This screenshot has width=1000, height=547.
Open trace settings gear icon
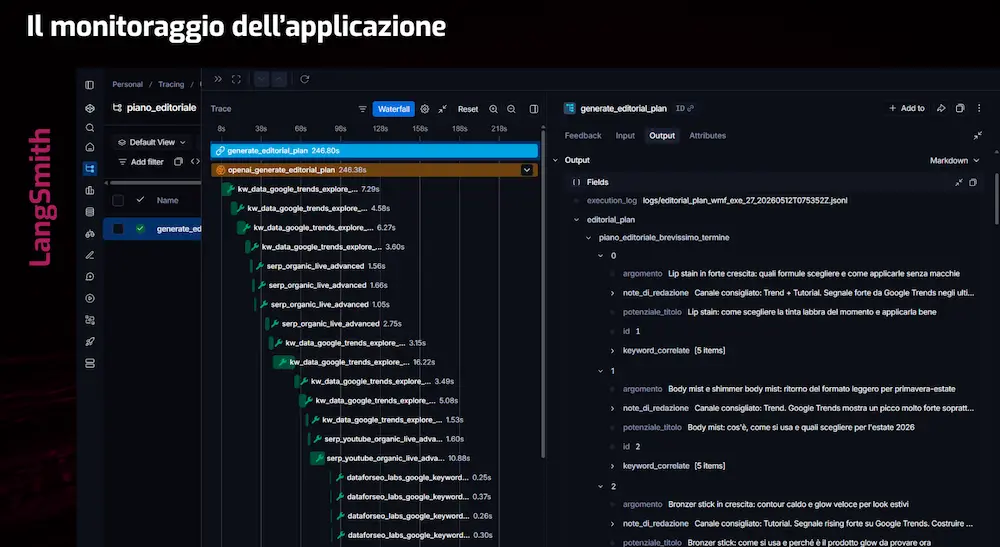(425, 109)
